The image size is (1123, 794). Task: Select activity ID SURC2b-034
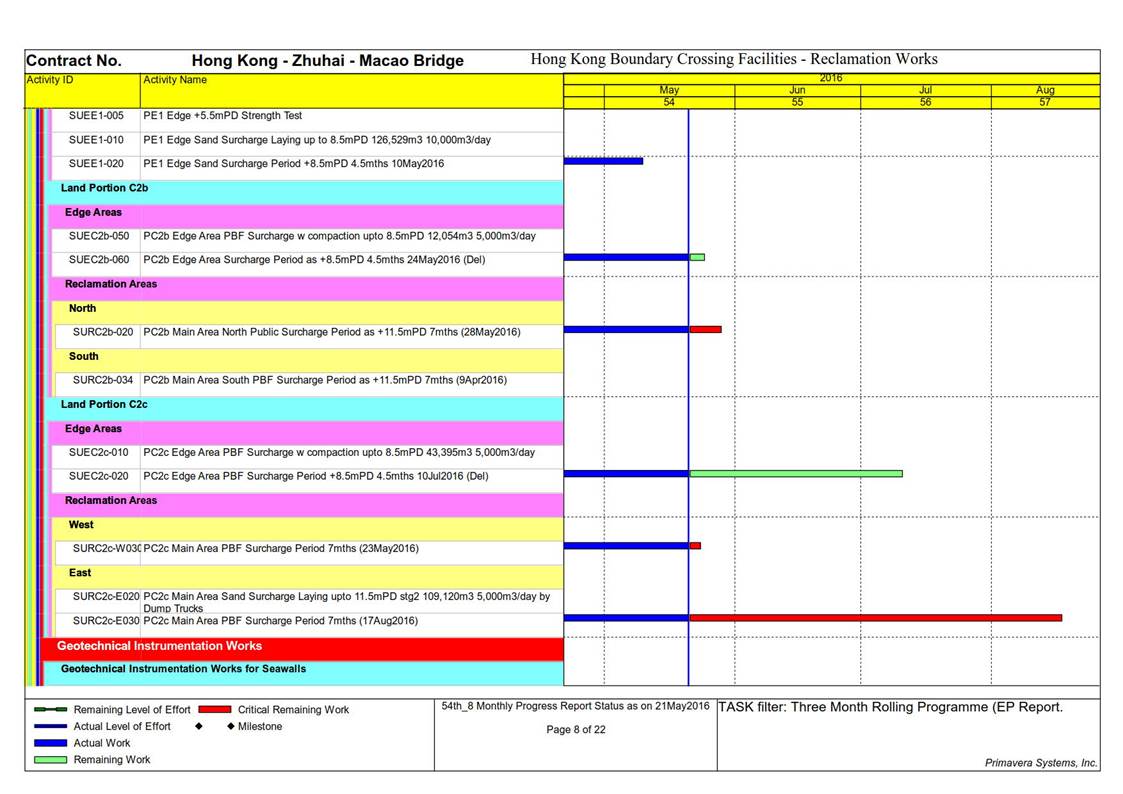coord(103,379)
